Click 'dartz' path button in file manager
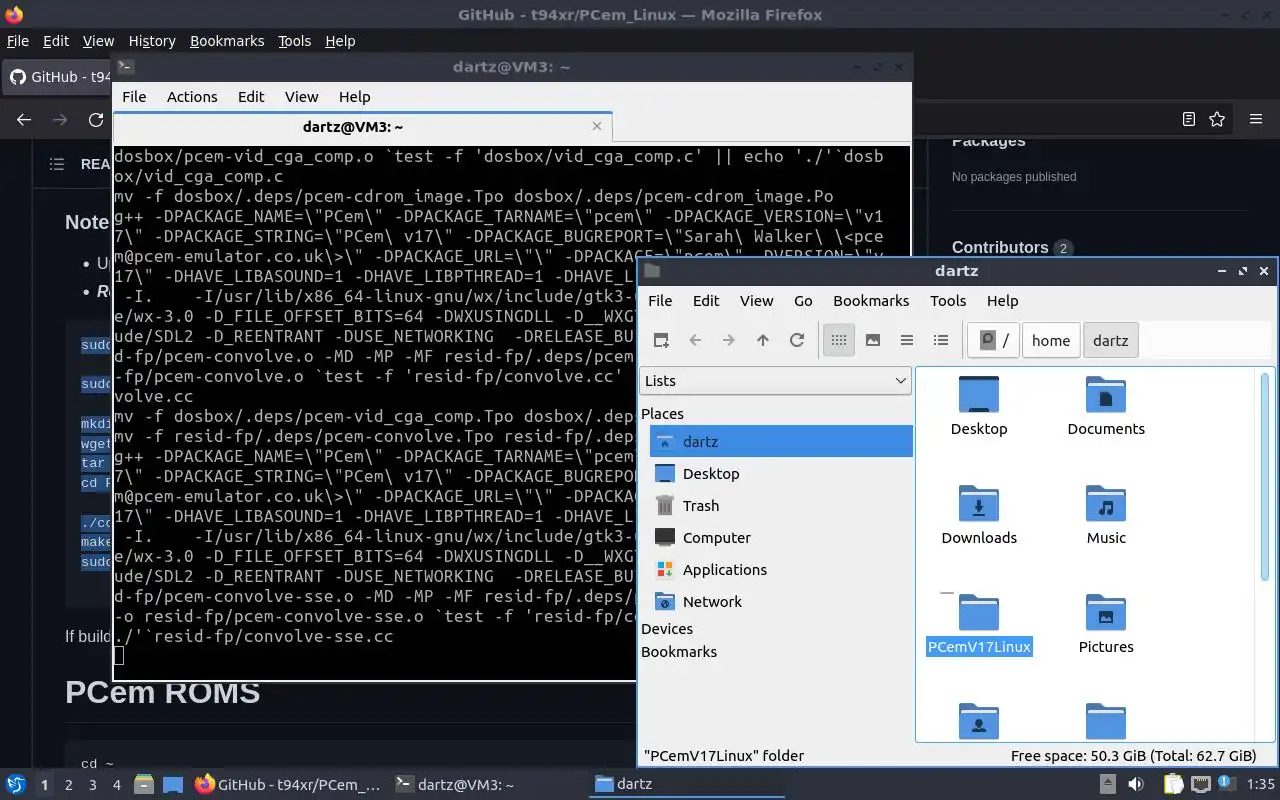This screenshot has width=1280, height=800. click(x=1111, y=340)
